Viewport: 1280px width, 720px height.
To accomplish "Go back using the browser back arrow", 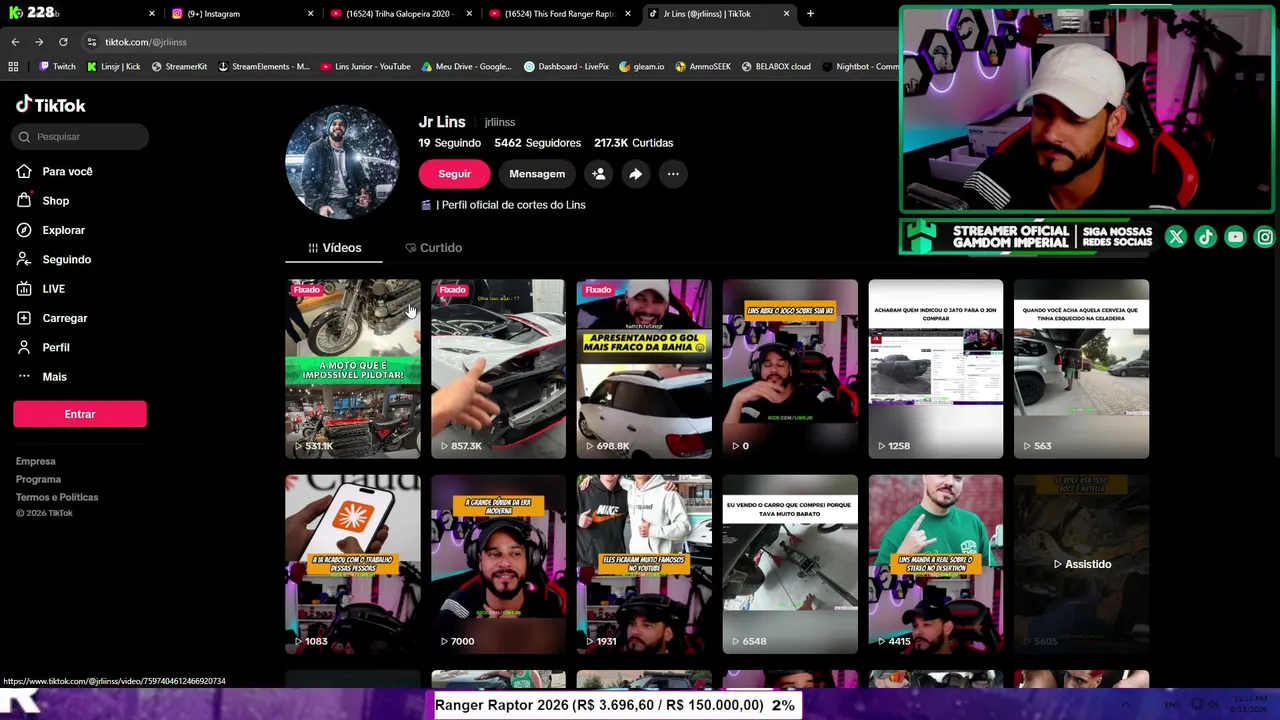I will click(x=15, y=42).
